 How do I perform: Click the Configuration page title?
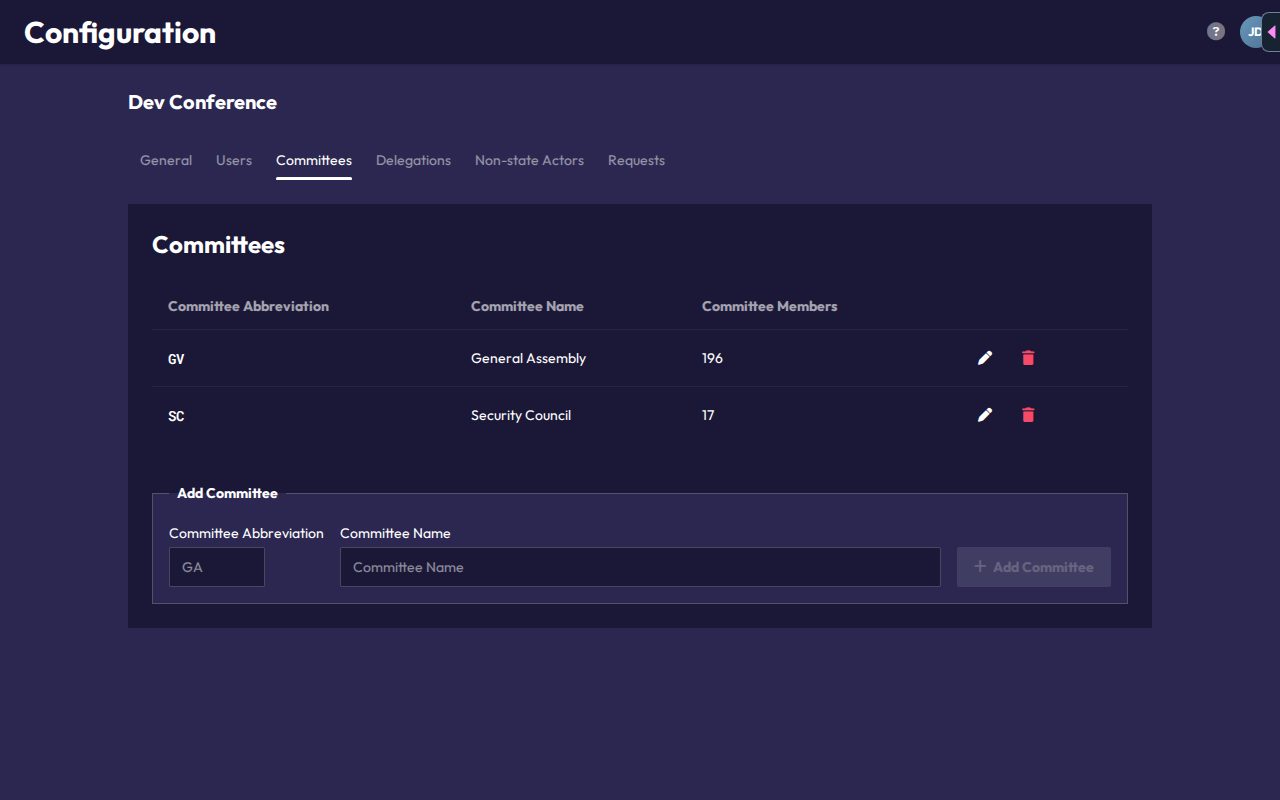point(120,33)
